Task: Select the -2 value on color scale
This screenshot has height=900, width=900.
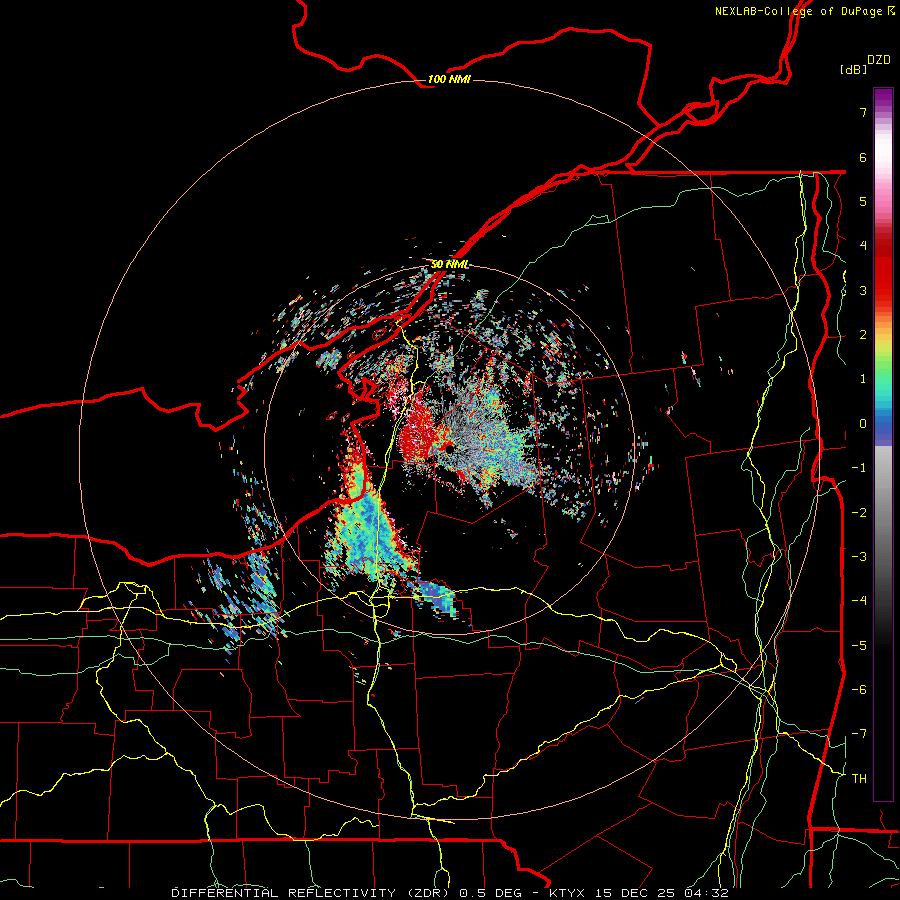Action: 859,512
